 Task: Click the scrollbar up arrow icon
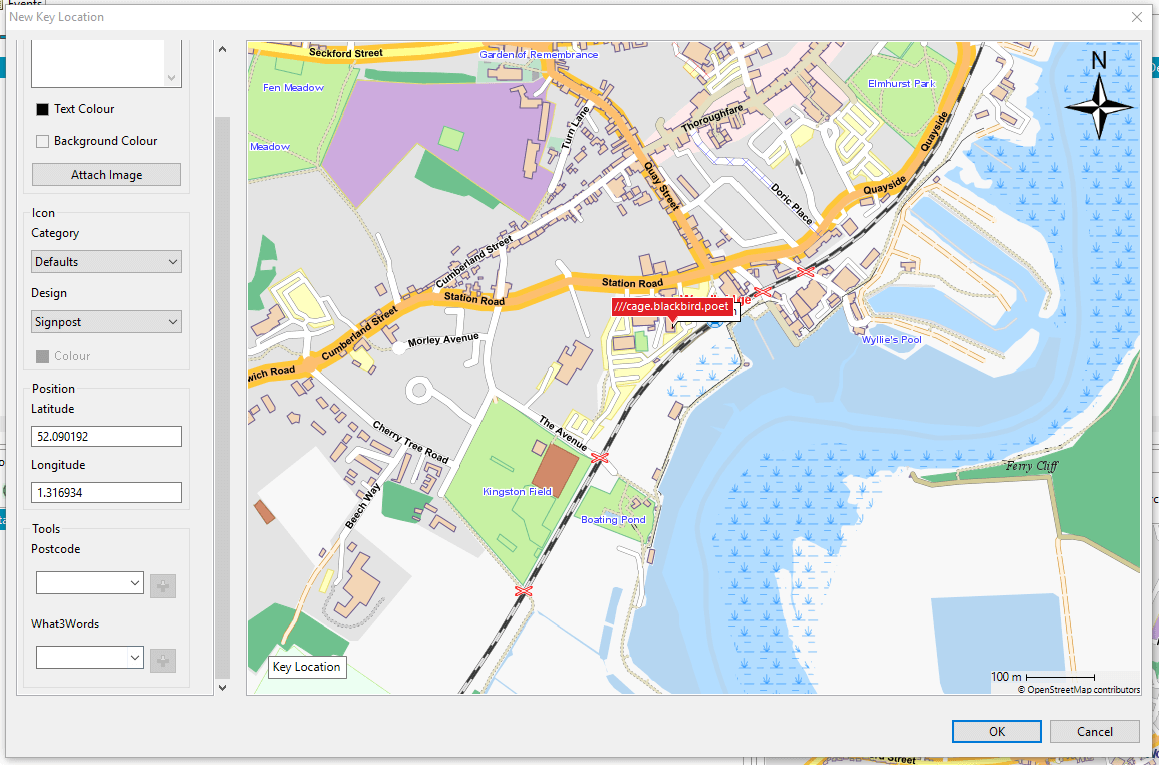click(222, 48)
